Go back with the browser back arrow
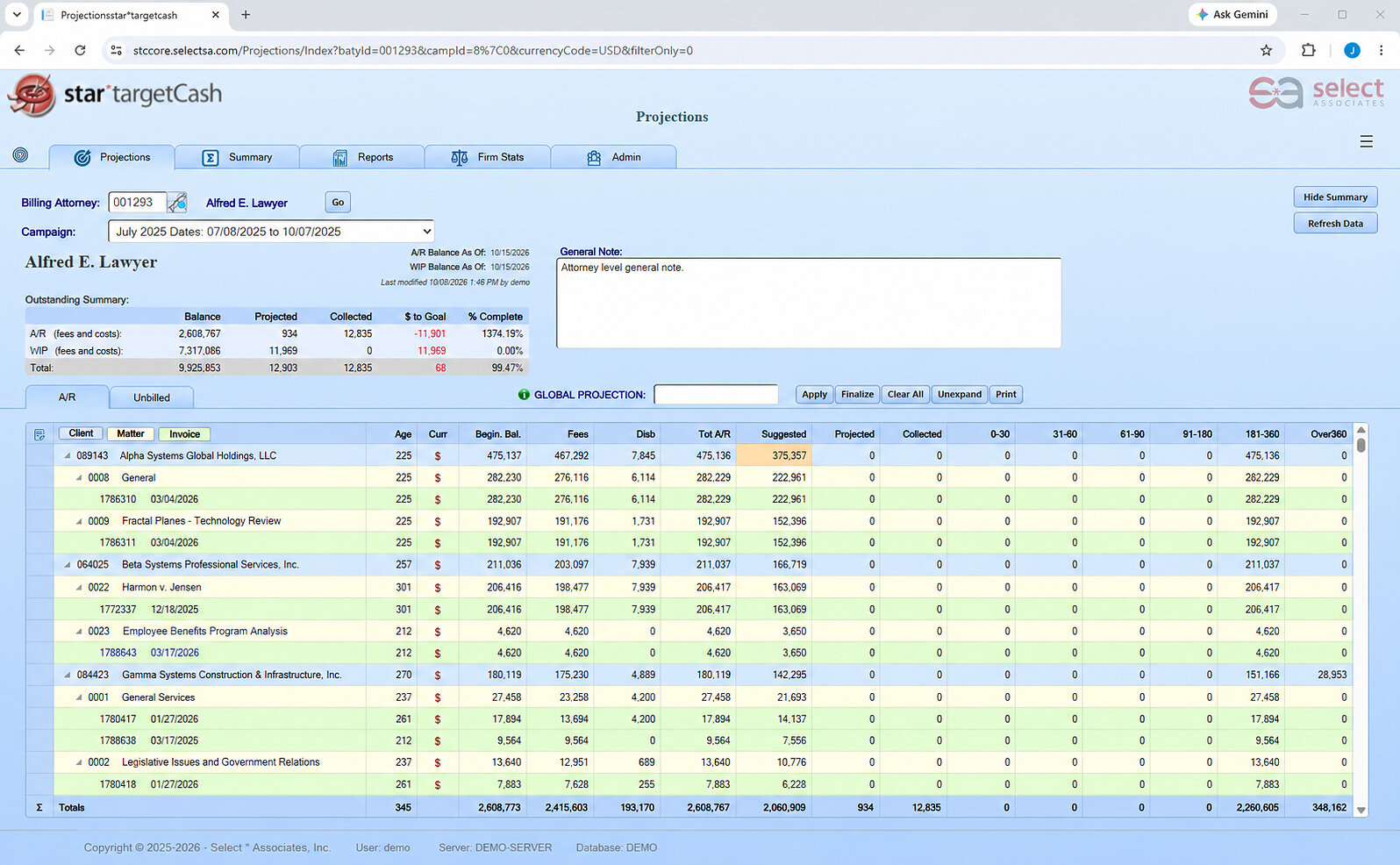The width and height of the screenshot is (1400, 865). (19, 50)
